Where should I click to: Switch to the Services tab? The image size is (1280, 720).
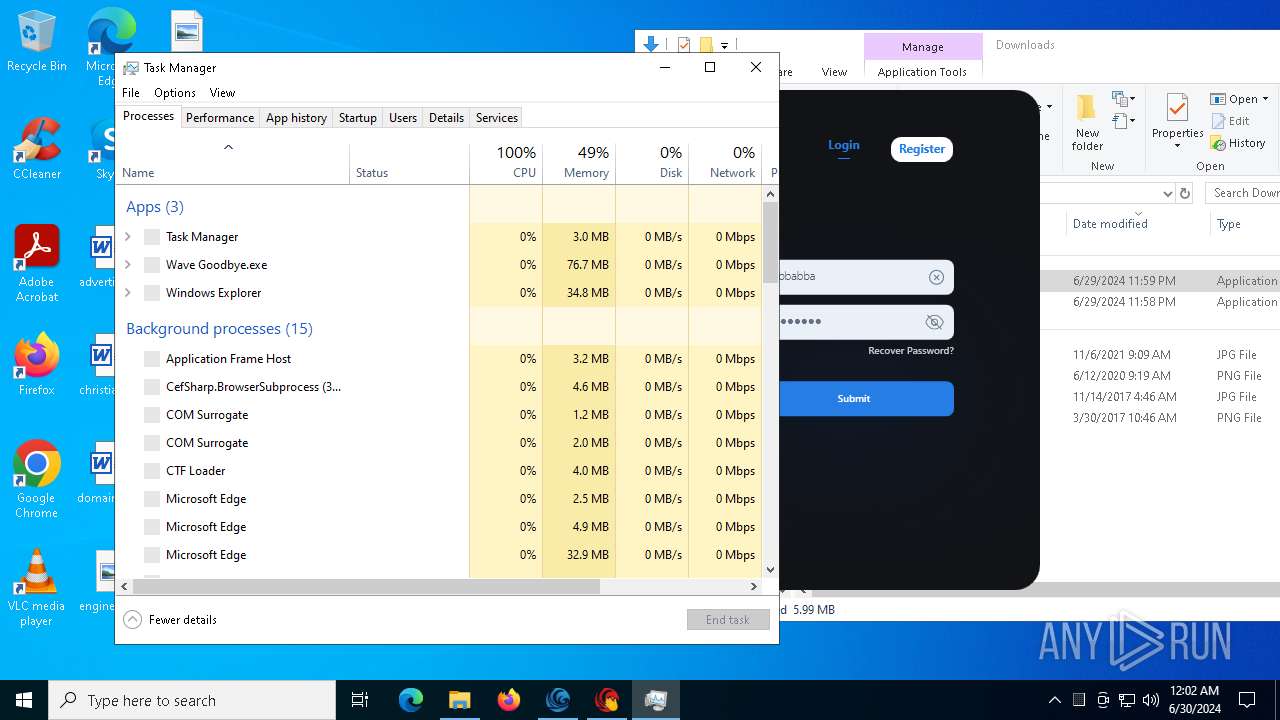(x=497, y=118)
